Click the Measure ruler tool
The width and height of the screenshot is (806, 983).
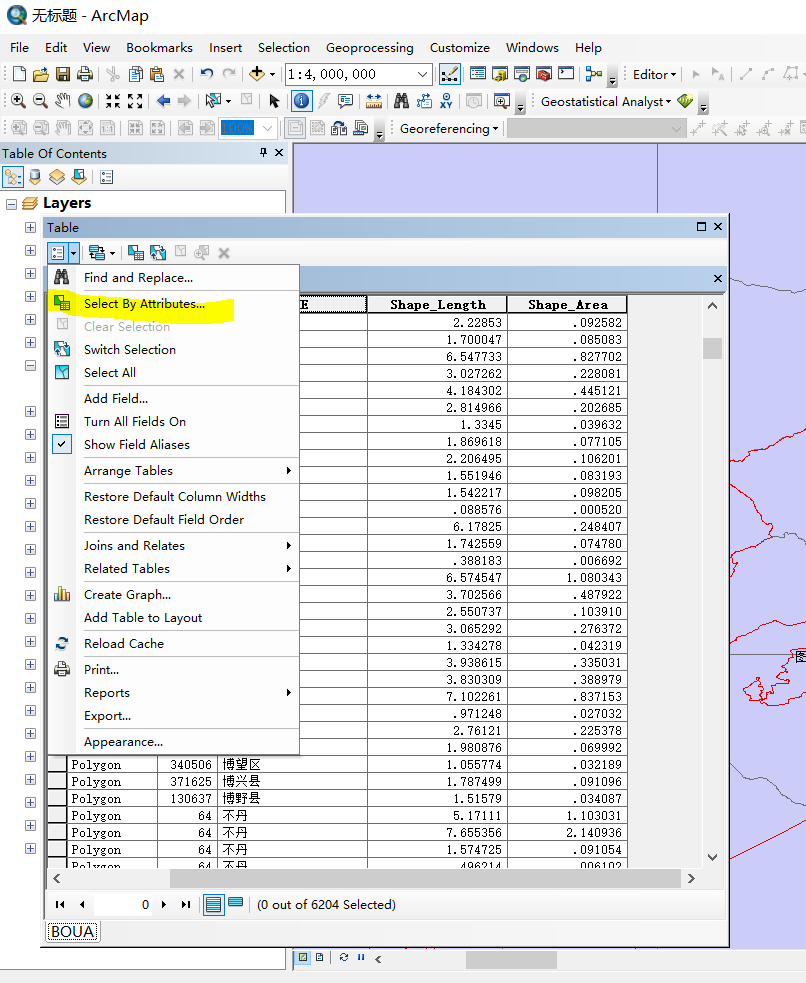374,101
